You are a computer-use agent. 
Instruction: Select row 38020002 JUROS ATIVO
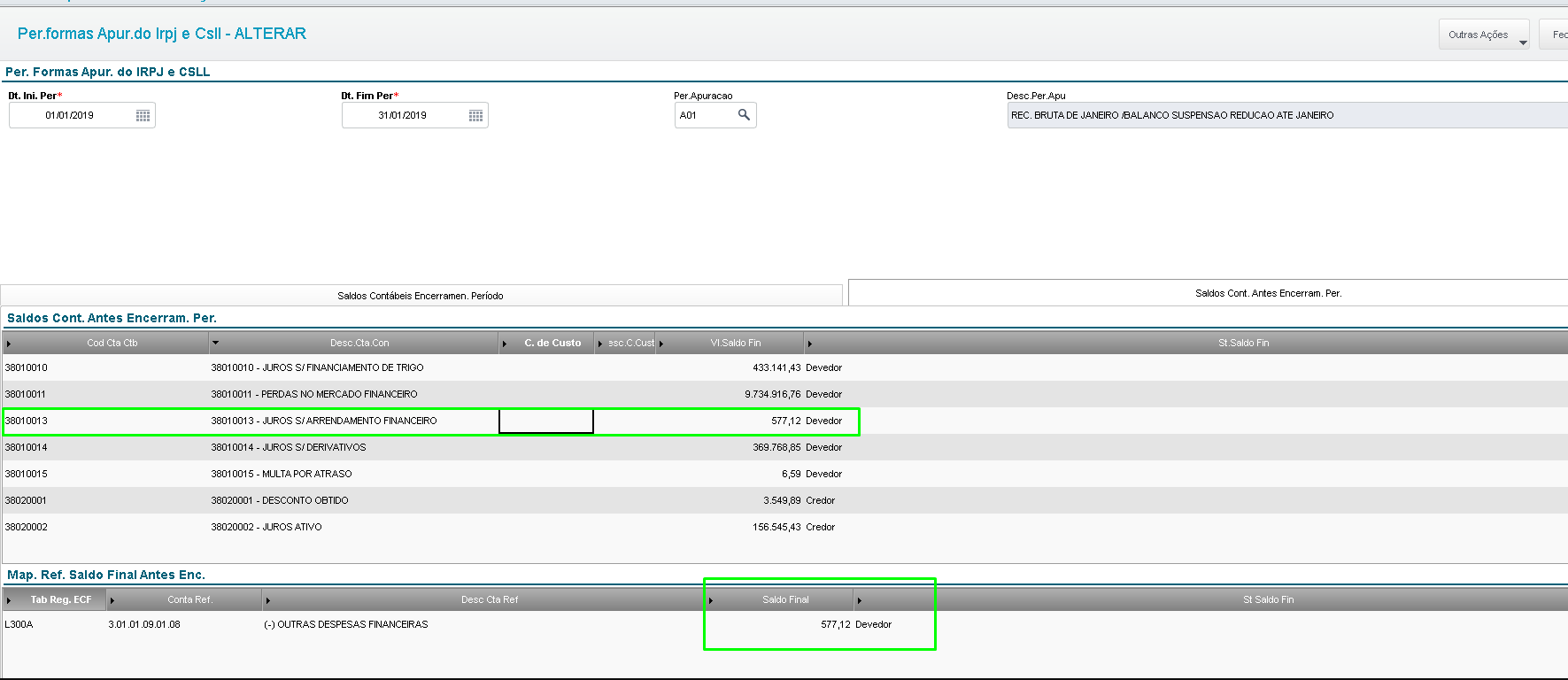[785, 527]
